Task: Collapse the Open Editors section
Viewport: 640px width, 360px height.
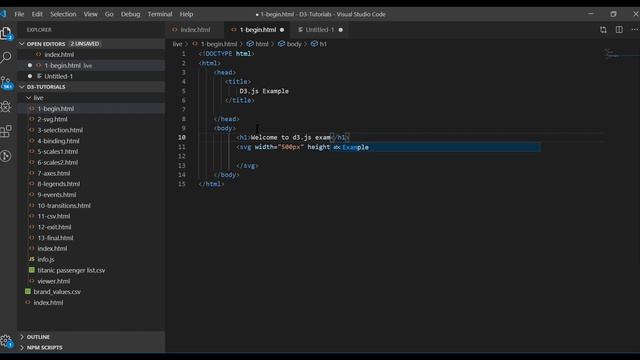Action: 22,44
